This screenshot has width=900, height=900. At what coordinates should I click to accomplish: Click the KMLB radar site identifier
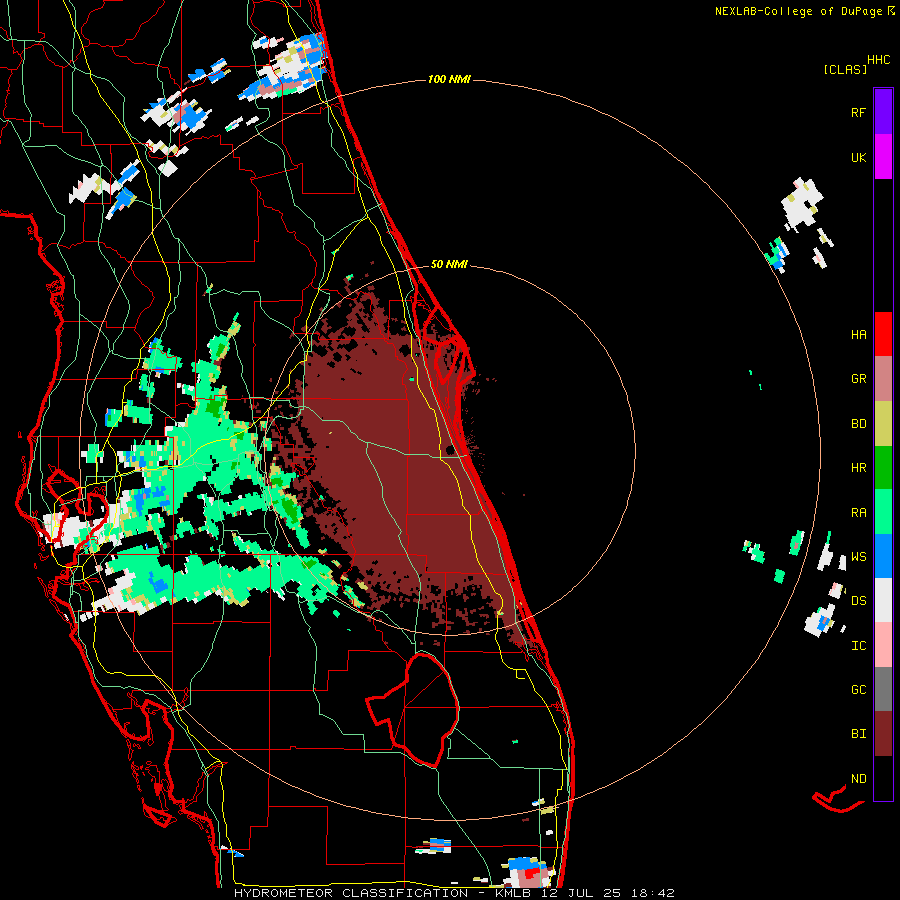(514, 893)
